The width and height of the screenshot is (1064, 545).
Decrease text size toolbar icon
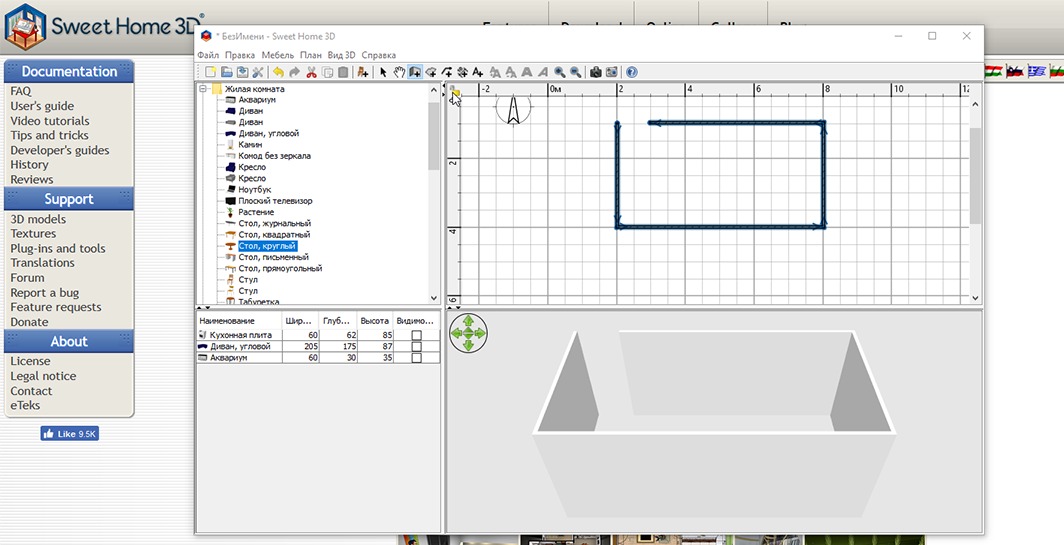(512, 72)
